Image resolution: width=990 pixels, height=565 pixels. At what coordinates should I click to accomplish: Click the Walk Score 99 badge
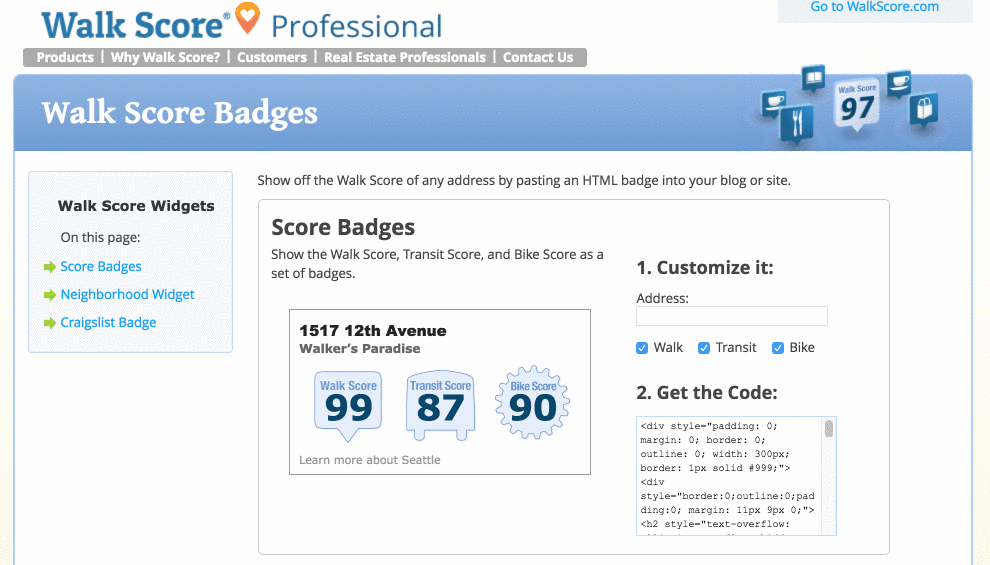(x=348, y=405)
